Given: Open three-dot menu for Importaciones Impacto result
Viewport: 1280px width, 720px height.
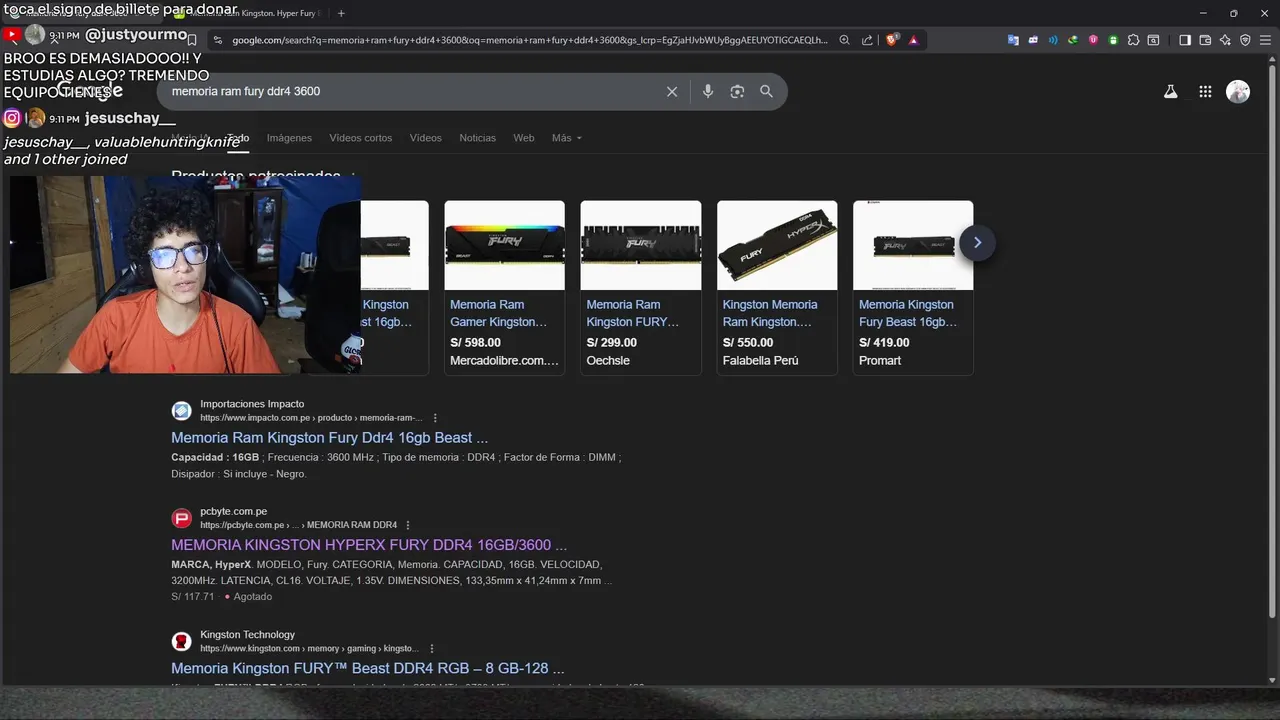Looking at the screenshot, I should coord(435,418).
